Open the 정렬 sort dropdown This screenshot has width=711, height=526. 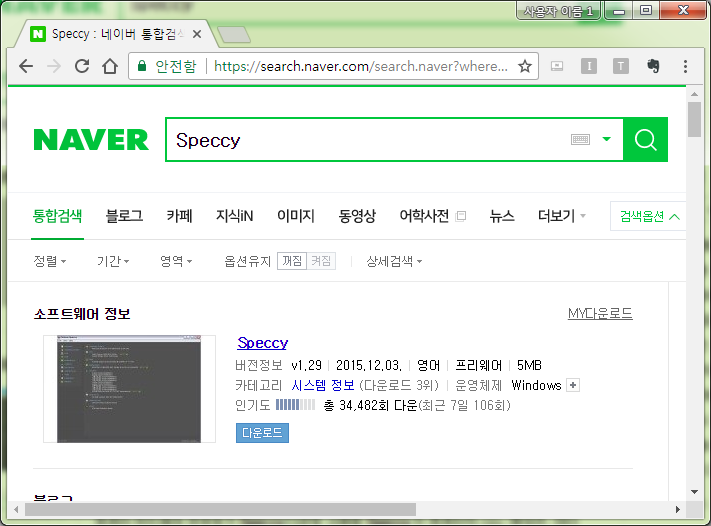(x=50, y=261)
